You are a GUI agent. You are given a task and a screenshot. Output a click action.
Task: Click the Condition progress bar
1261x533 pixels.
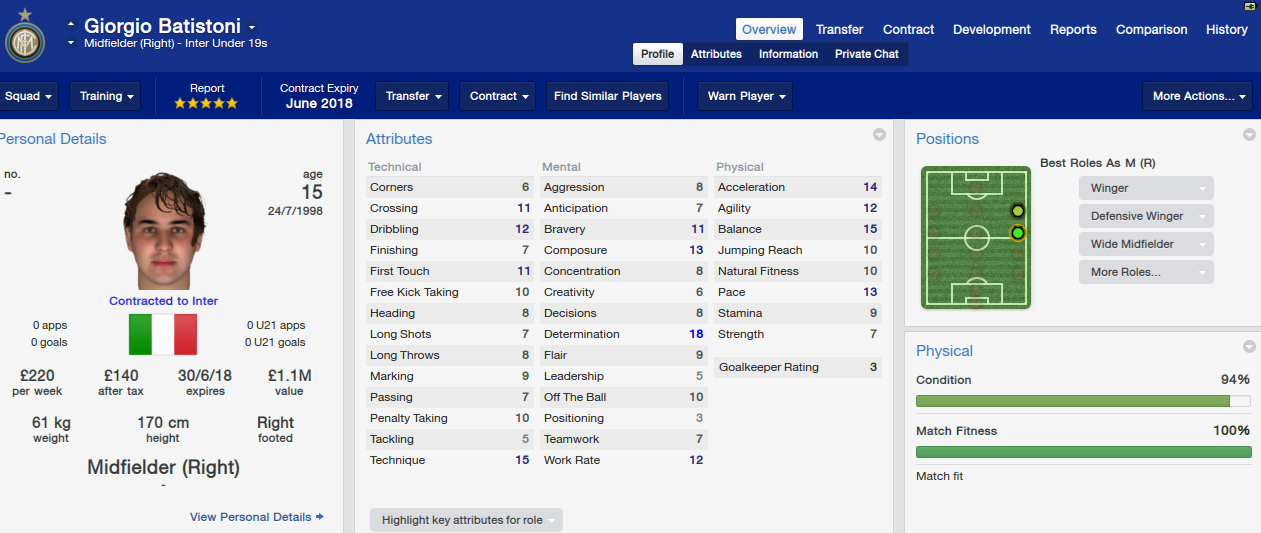1083,401
